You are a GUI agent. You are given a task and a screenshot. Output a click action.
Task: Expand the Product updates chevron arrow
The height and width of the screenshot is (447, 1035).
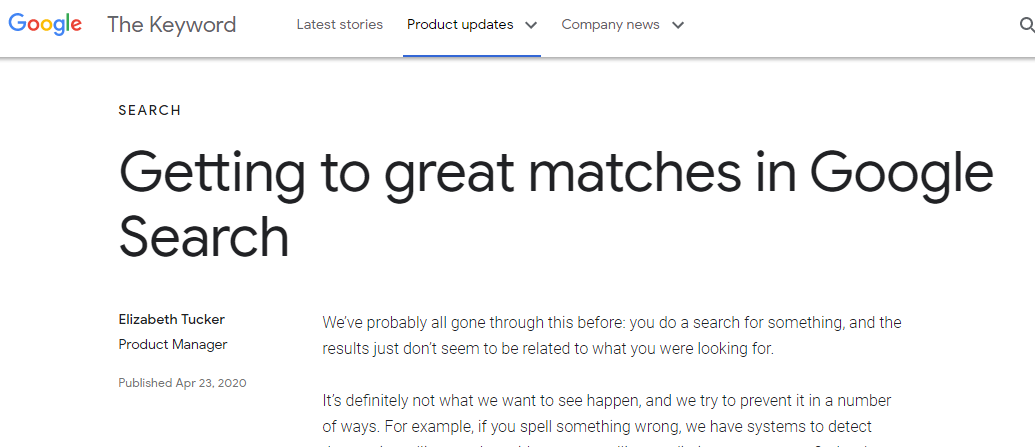pyautogui.click(x=531, y=26)
